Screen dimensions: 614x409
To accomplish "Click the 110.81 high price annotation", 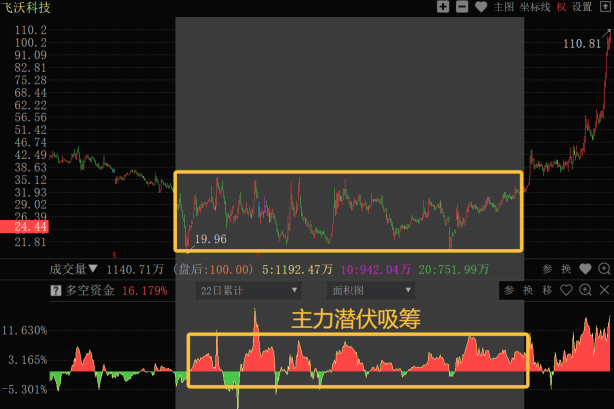I will 582,43.
